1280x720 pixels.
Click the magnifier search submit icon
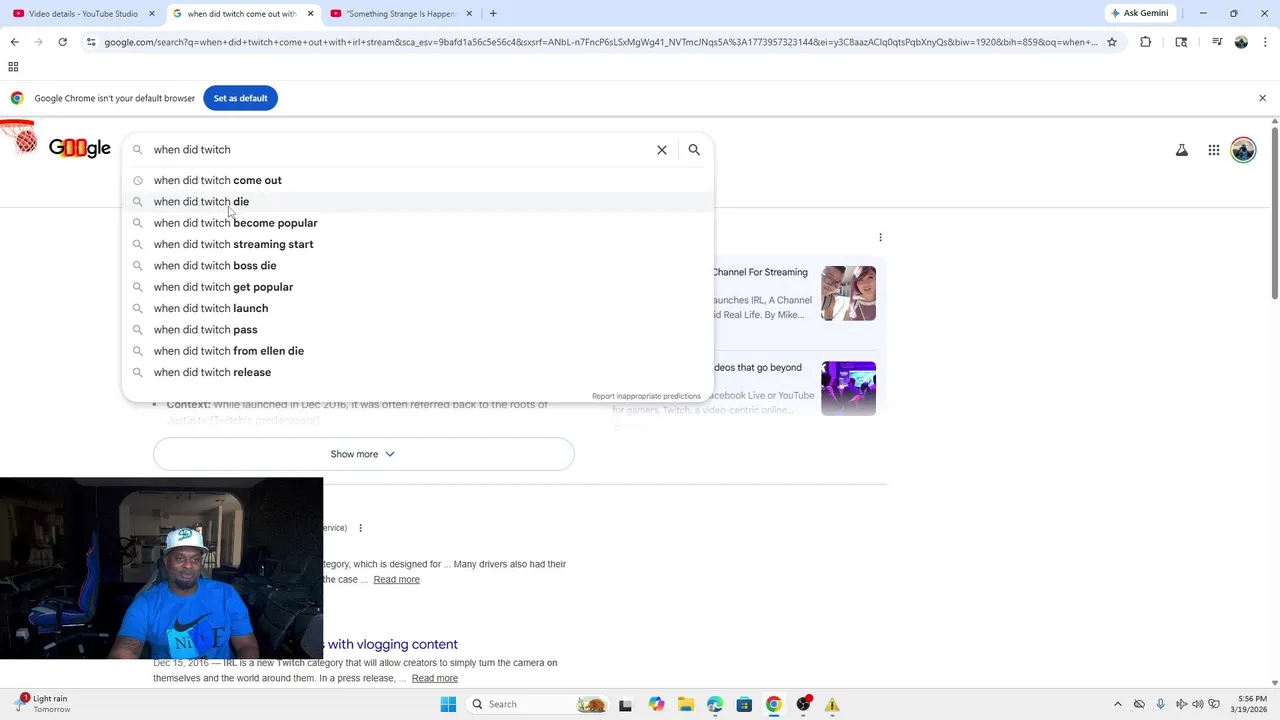(x=694, y=150)
